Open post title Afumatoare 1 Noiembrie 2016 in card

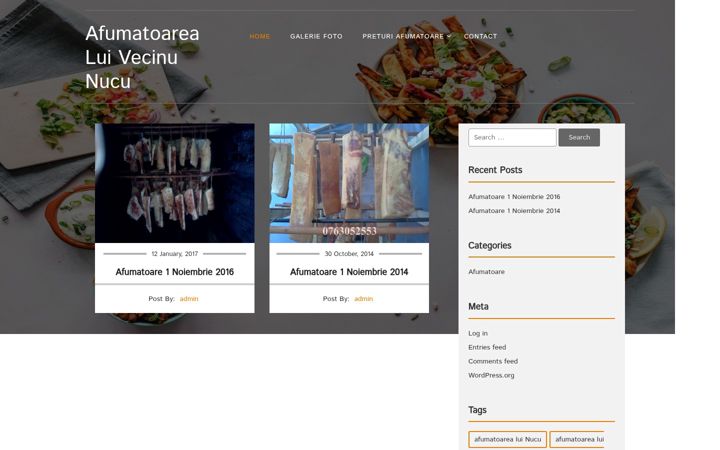click(x=174, y=272)
